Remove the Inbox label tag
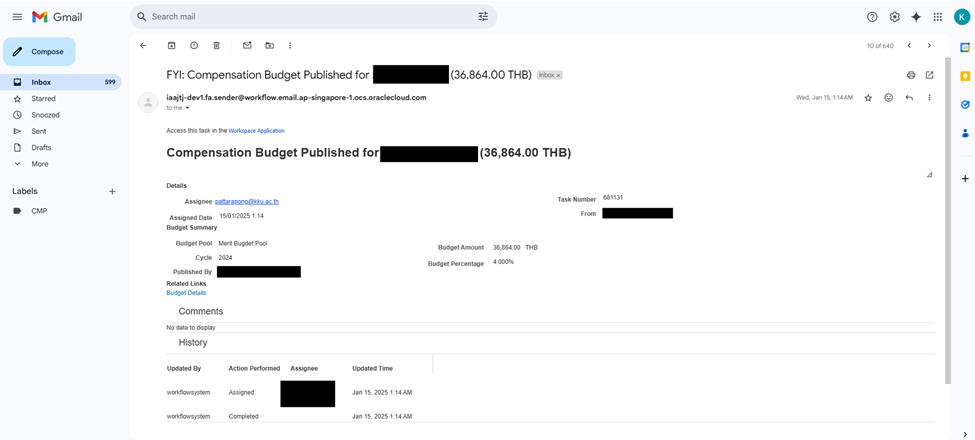This screenshot has height=440, width=975. point(559,76)
